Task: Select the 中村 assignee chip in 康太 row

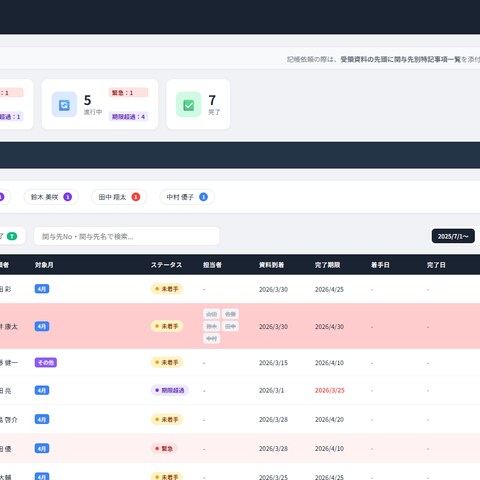Action: tap(211, 339)
